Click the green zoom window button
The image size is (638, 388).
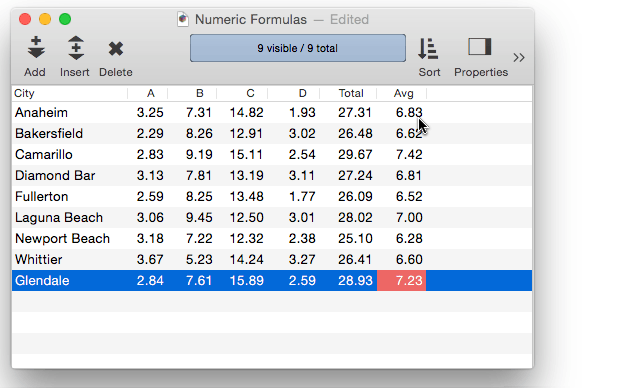tap(65, 19)
